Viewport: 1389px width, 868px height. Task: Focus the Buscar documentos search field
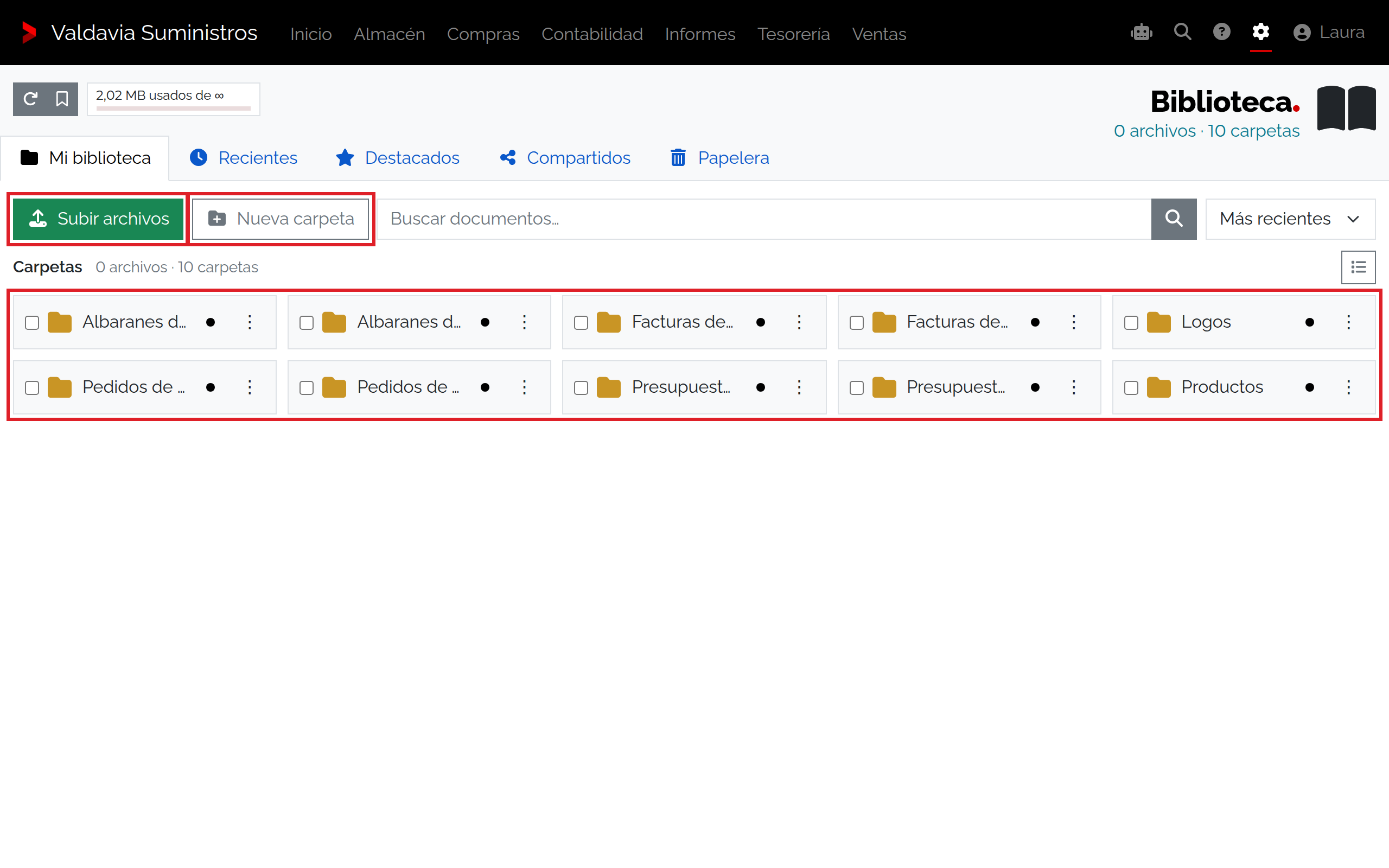tap(763, 219)
